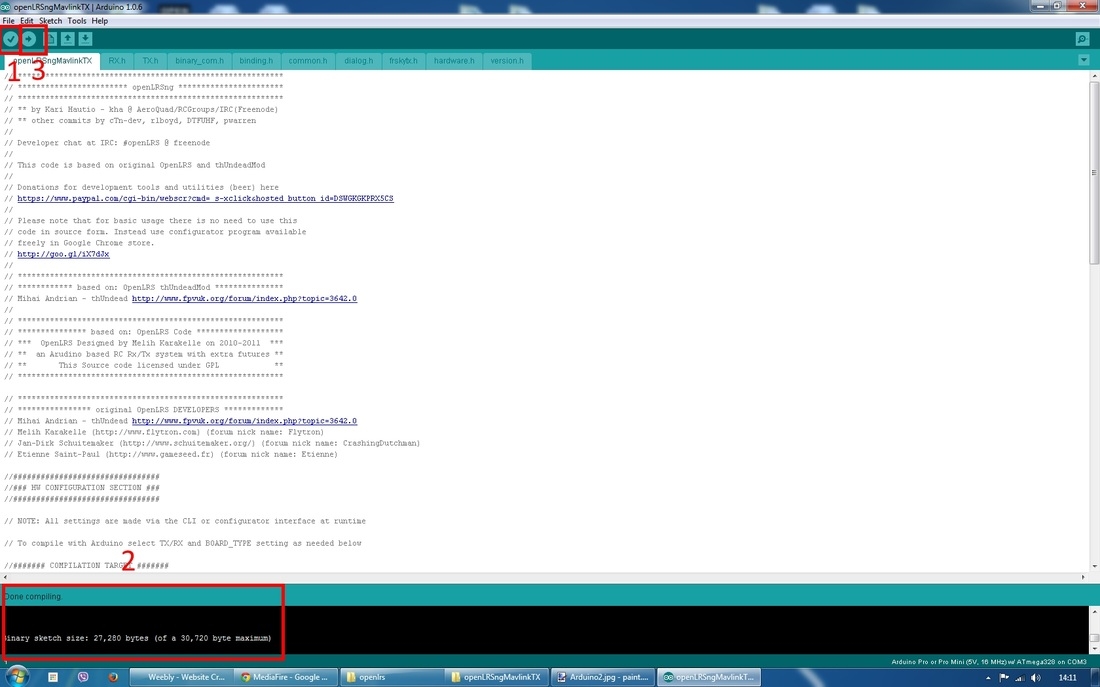Open the File menu
This screenshot has width=1100, height=687.
coord(8,21)
